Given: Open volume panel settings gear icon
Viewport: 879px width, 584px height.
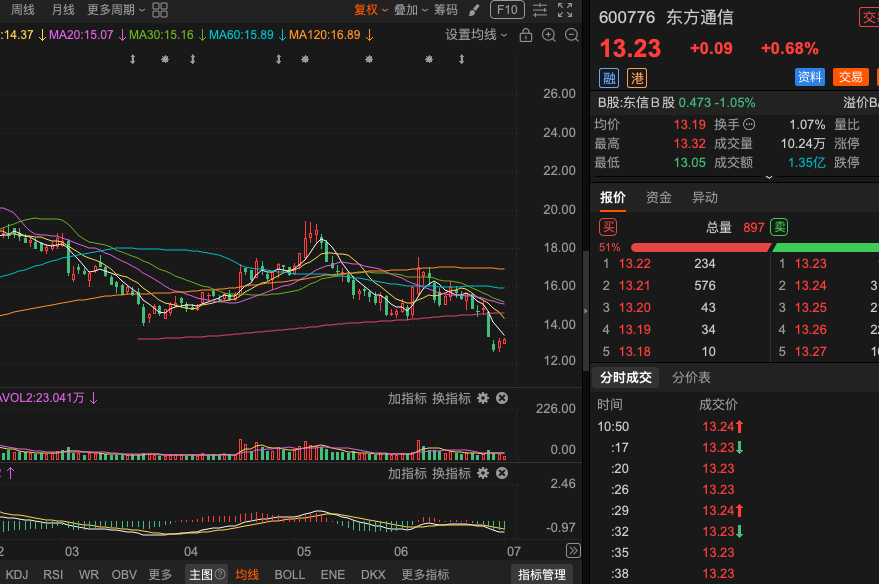Looking at the screenshot, I should coord(483,398).
